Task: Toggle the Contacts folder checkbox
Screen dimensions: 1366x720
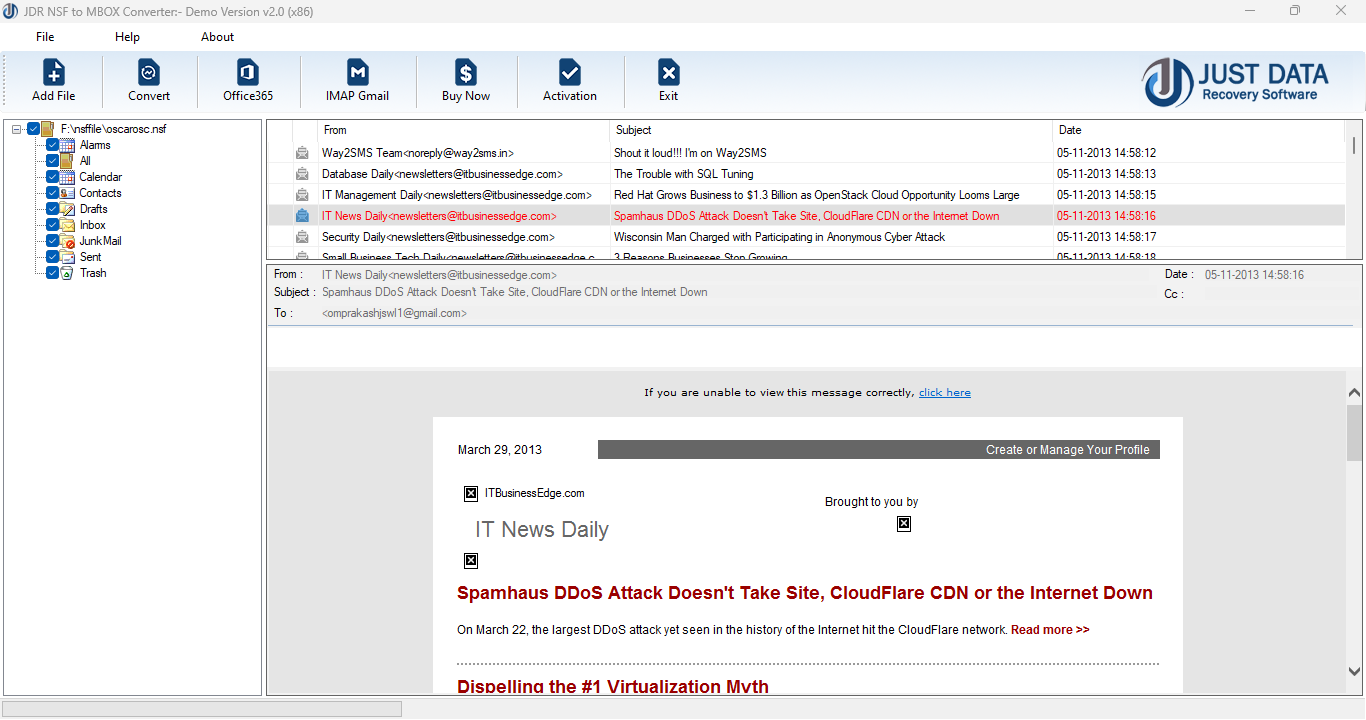Action: point(53,193)
